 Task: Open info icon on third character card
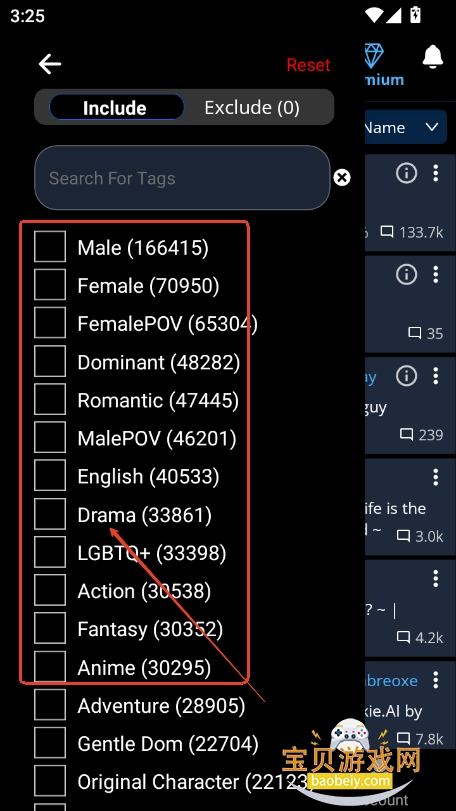click(x=406, y=376)
